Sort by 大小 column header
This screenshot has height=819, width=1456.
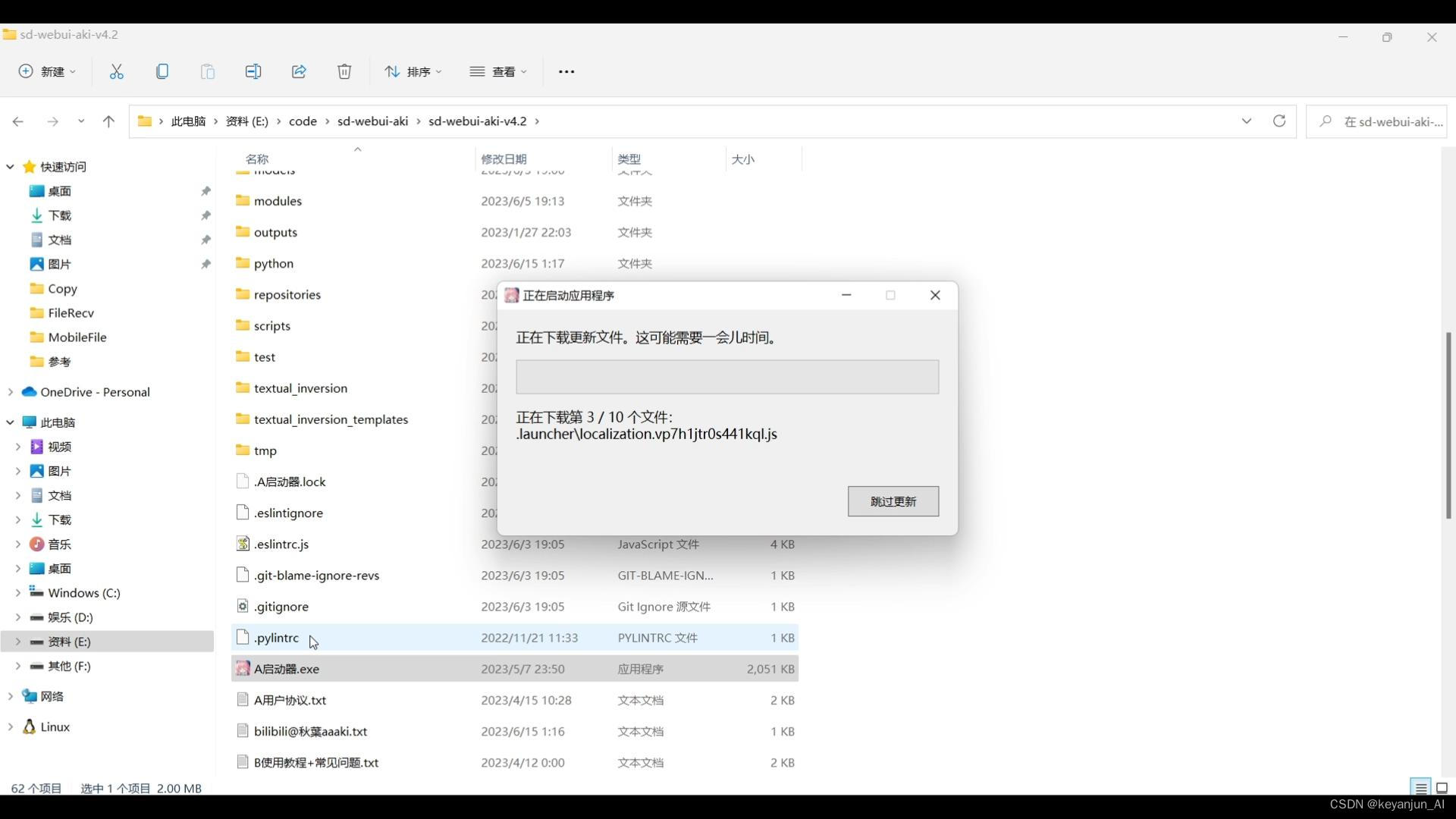click(742, 159)
